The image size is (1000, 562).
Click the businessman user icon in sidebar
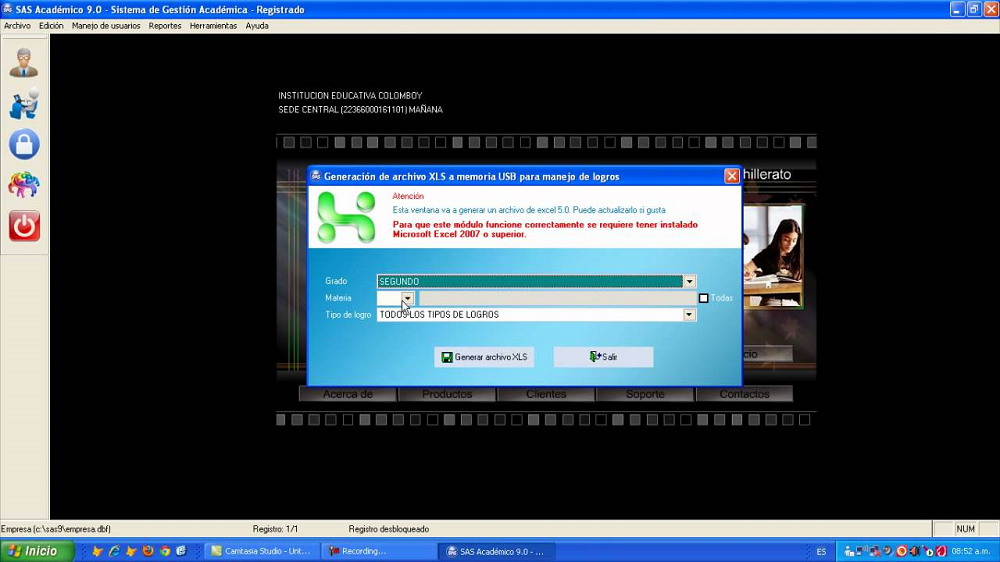coord(24,62)
